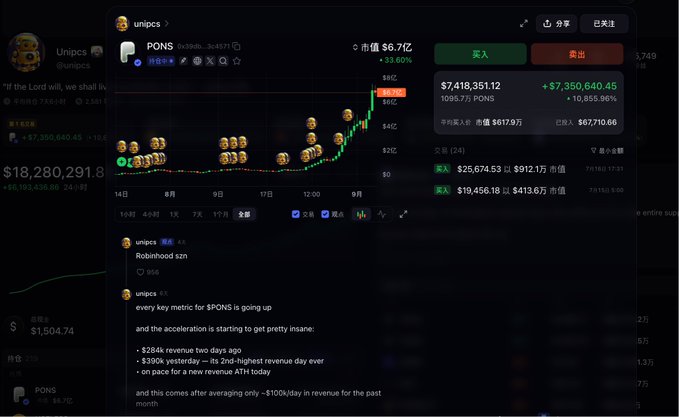Click the 市值 $617.9万 average buy value
Screen dimensions: 679x417
tap(499, 123)
